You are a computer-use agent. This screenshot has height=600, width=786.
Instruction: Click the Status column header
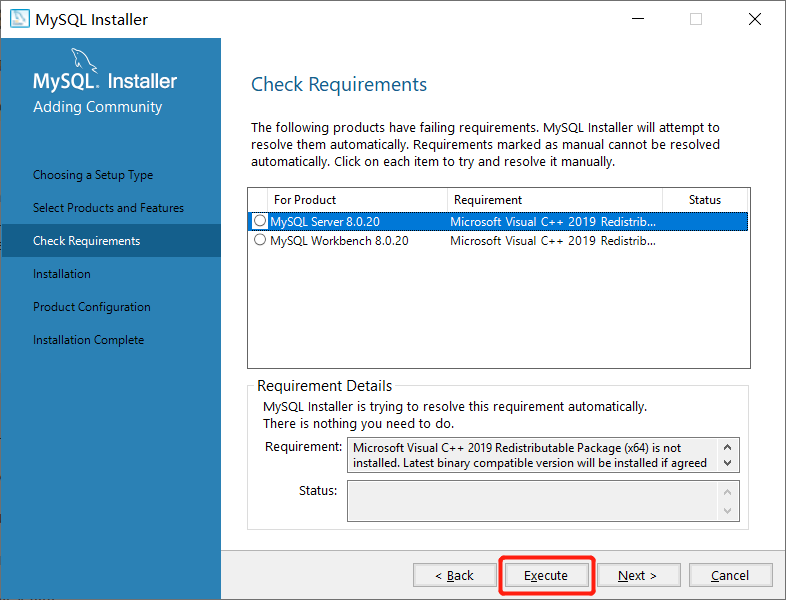click(x=705, y=199)
